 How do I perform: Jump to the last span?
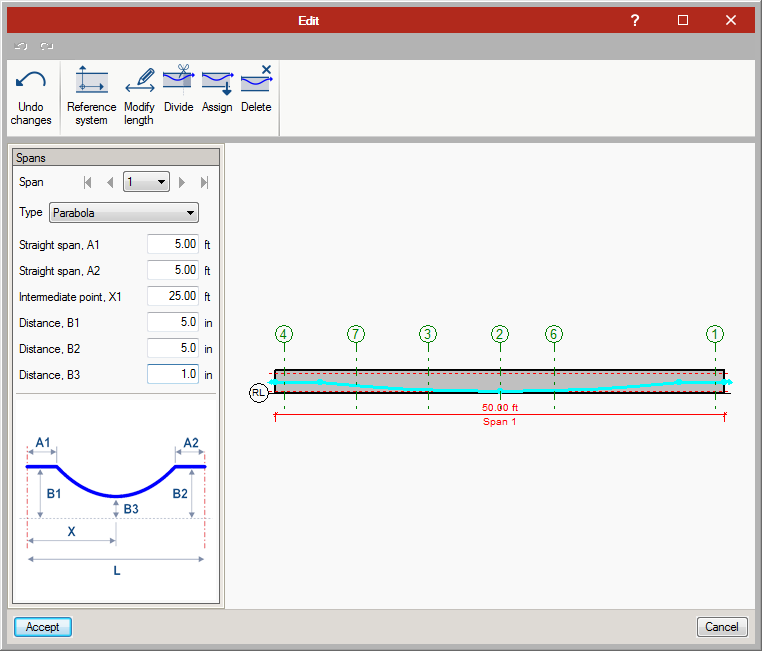pyautogui.click(x=204, y=182)
